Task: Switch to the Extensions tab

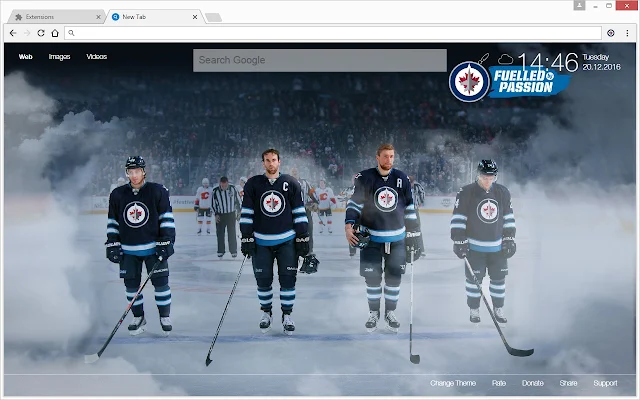Action: [55, 17]
